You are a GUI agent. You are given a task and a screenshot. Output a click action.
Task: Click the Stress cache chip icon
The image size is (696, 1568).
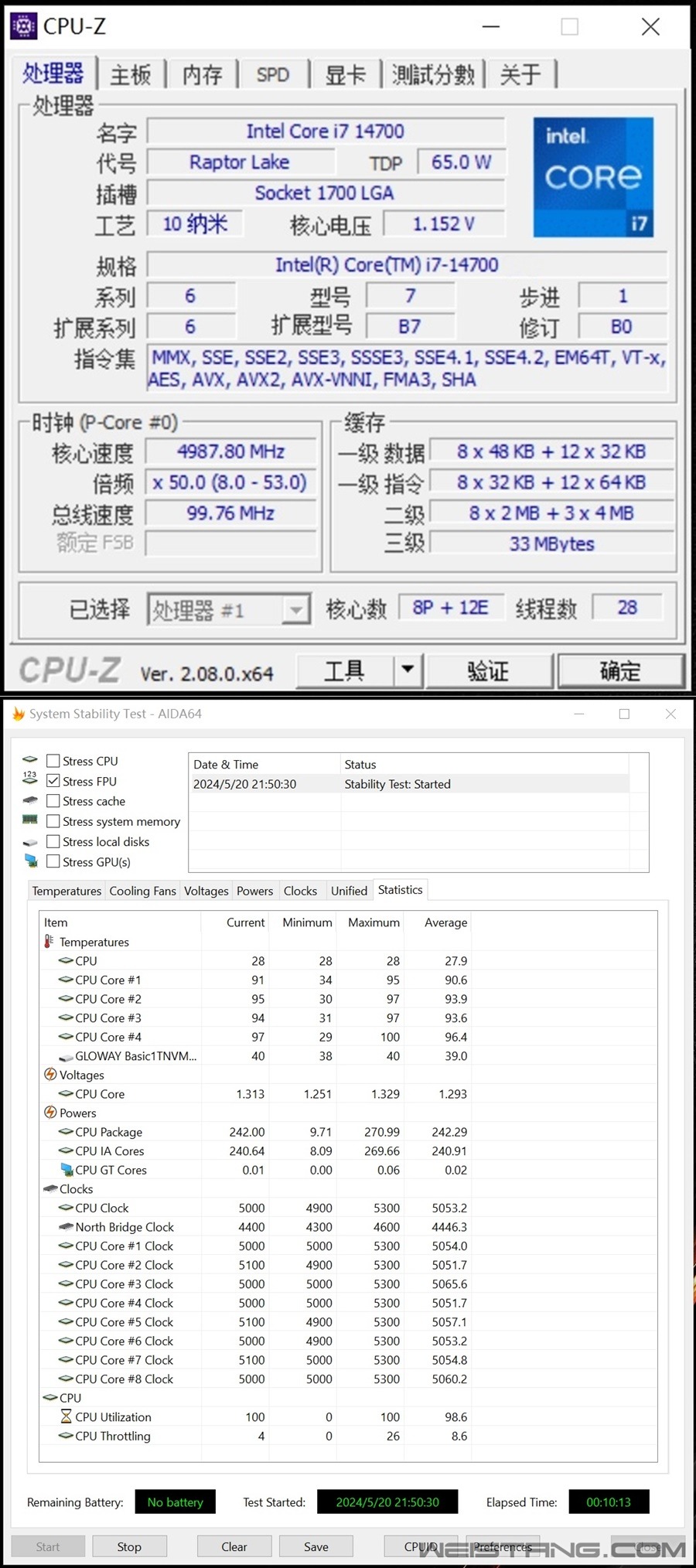pyautogui.click(x=30, y=800)
